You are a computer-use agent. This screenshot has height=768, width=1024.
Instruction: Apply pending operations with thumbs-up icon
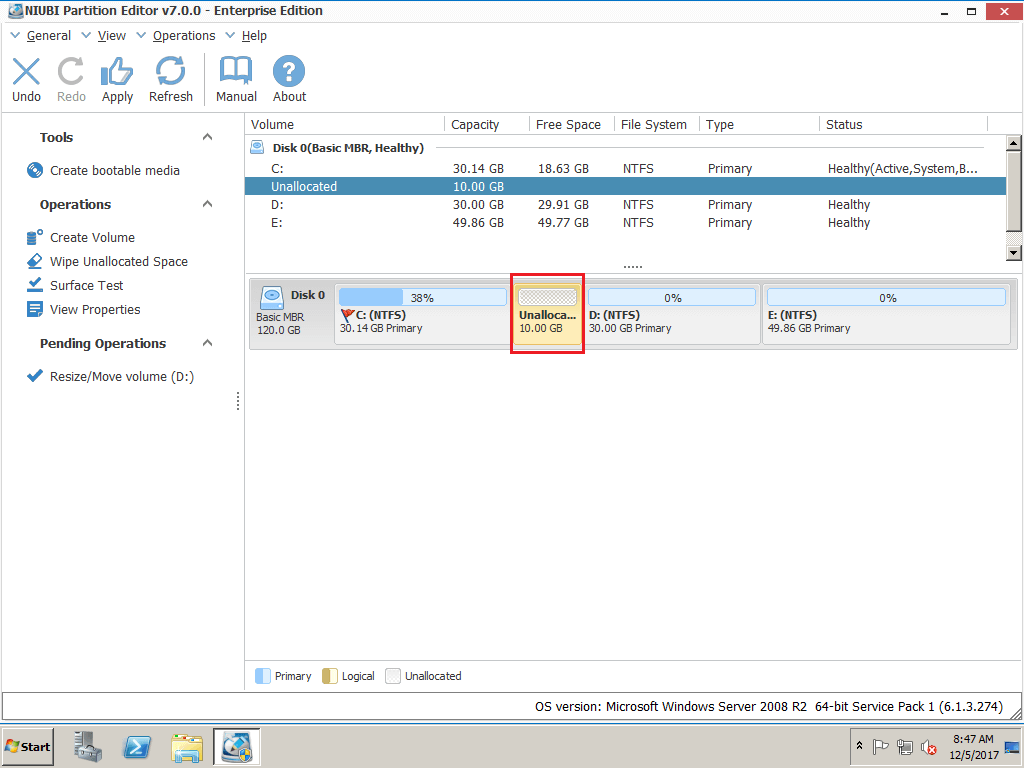tap(117, 72)
